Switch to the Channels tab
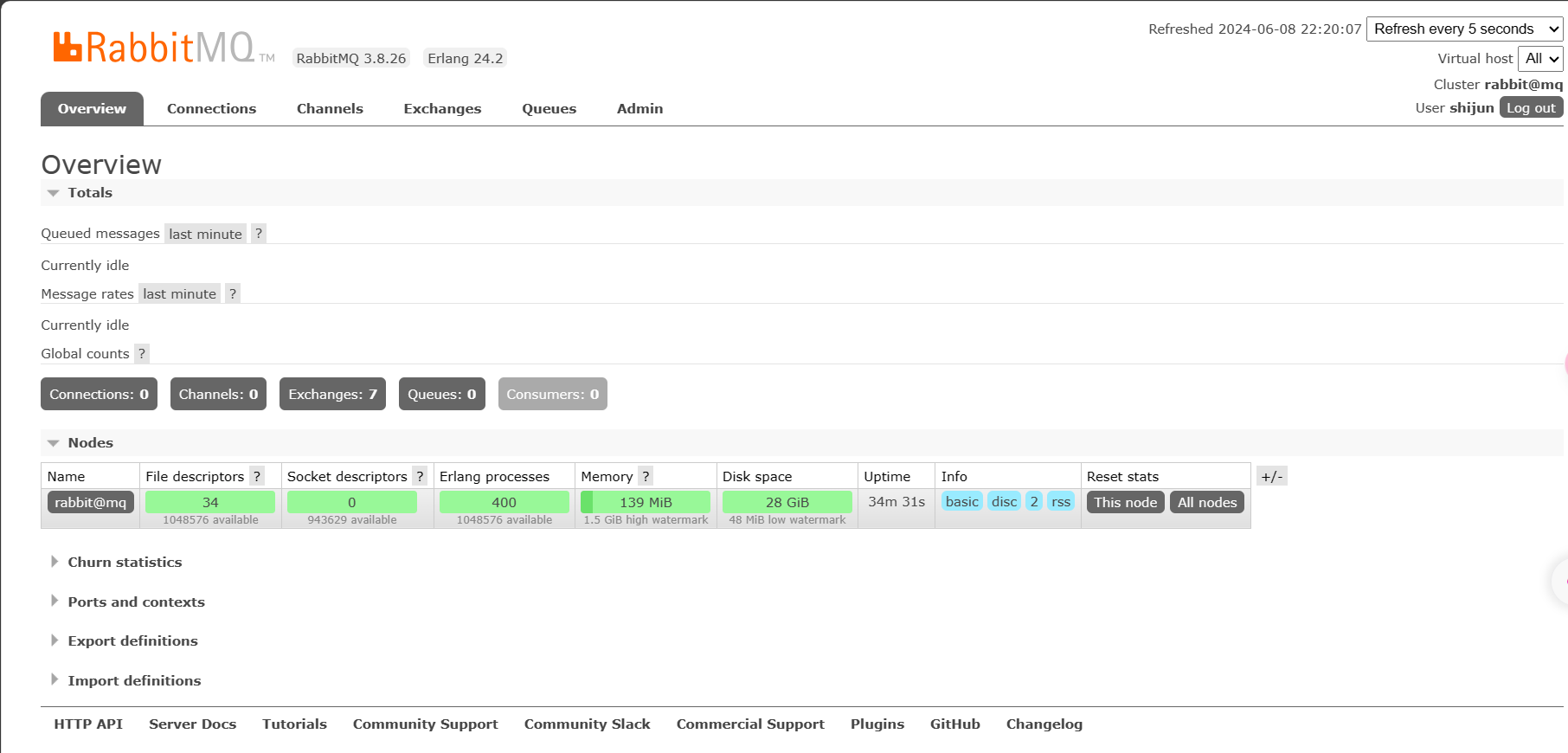This screenshot has width=1568, height=753. [x=330, y=108]
